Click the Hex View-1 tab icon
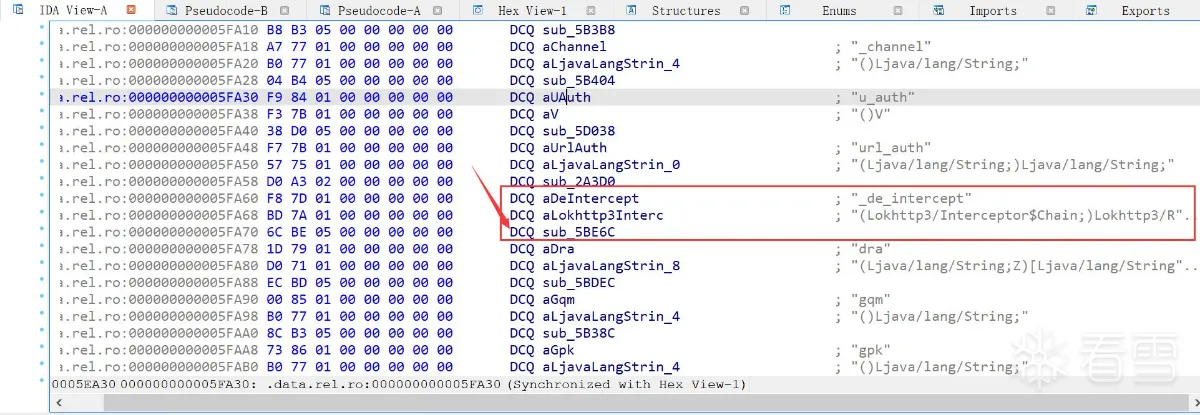Image resolution: width=1200 pixels, height=415 pixels. [477, 10]
